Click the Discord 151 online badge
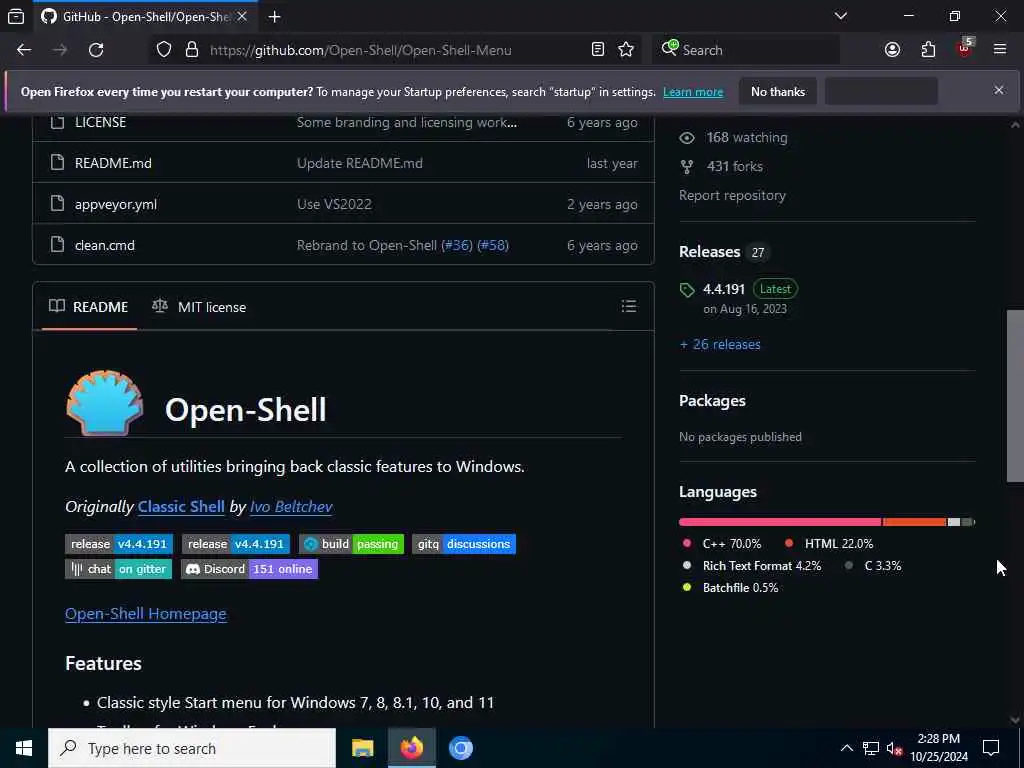The height and width of the screenshot is (768, 1024). tap(249, 569)
